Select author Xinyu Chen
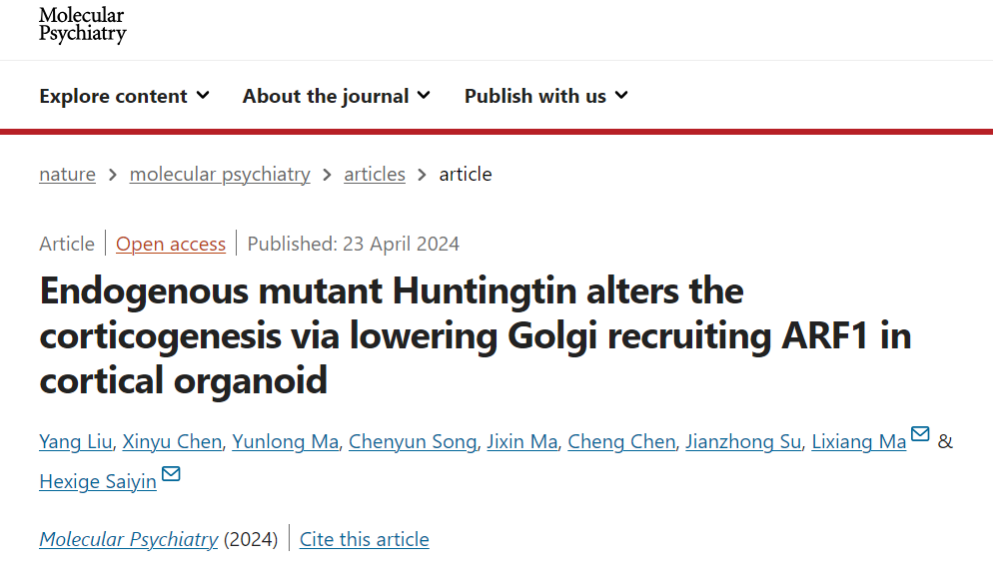The height and width of the screenshot is (571, 993). [174, 442]
